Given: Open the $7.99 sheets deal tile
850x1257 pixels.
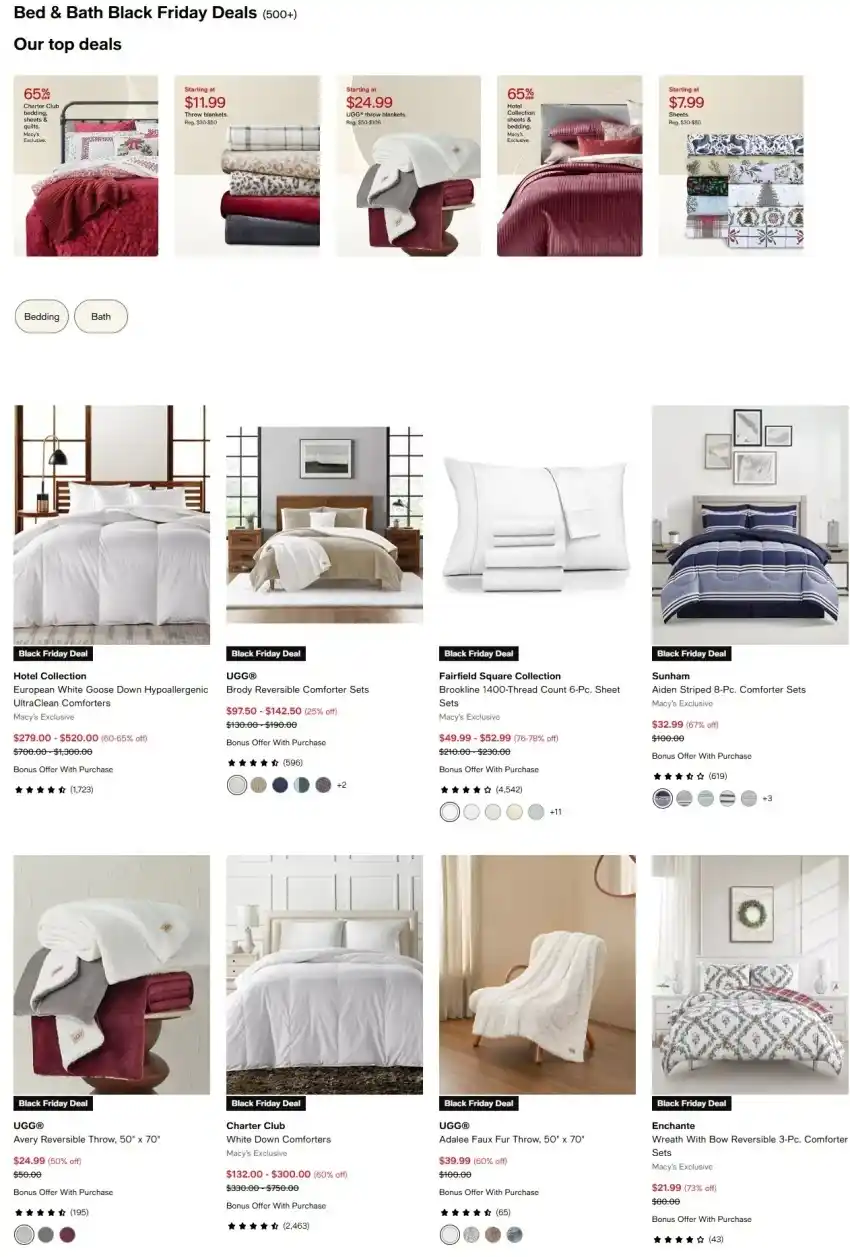Looking at the screenshot, I should click(731, 166).
